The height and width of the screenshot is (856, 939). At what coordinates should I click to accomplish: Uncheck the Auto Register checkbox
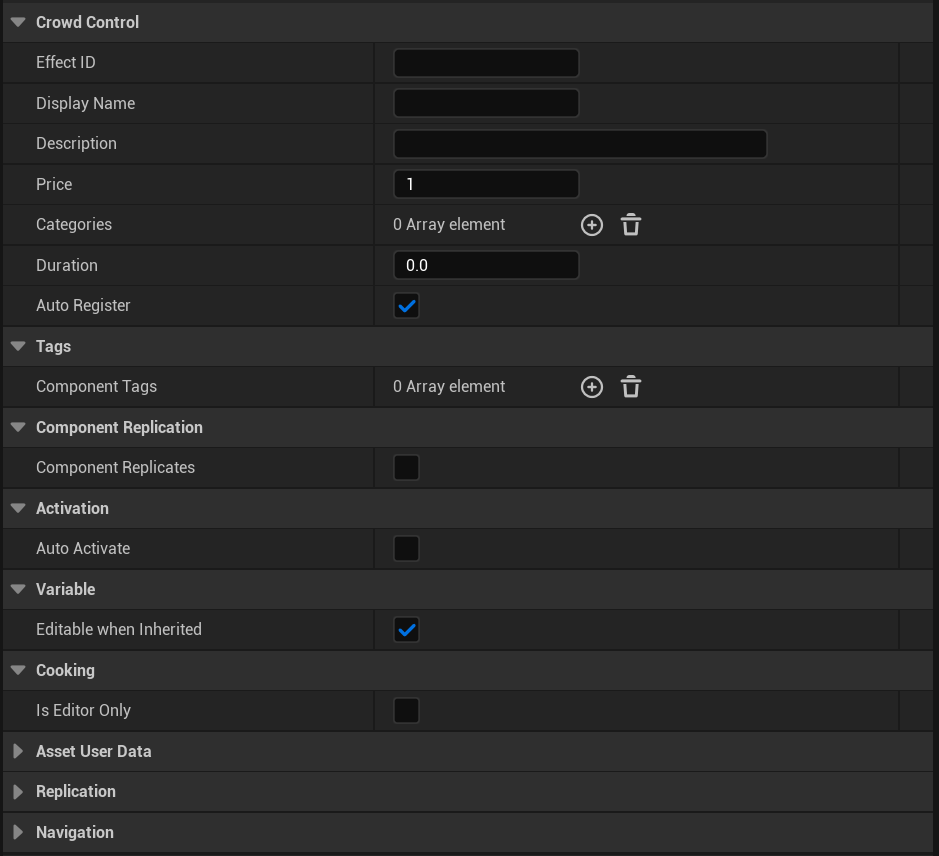[x=406, y=306]
